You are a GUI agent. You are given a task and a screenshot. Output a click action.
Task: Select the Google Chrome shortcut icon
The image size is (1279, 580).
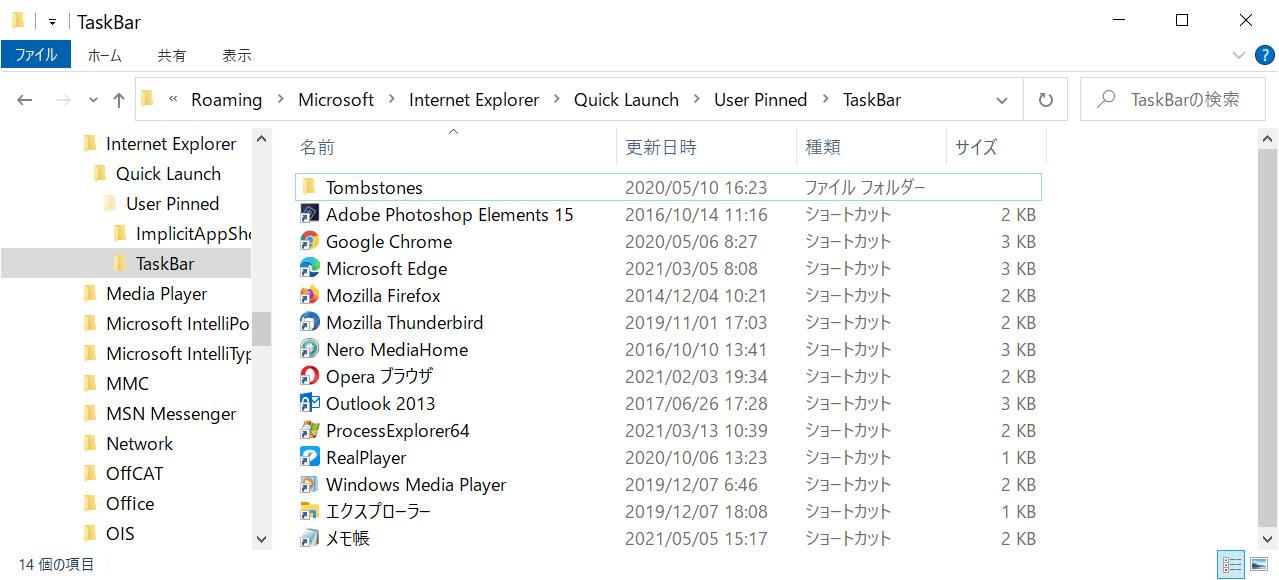(309, 241)
